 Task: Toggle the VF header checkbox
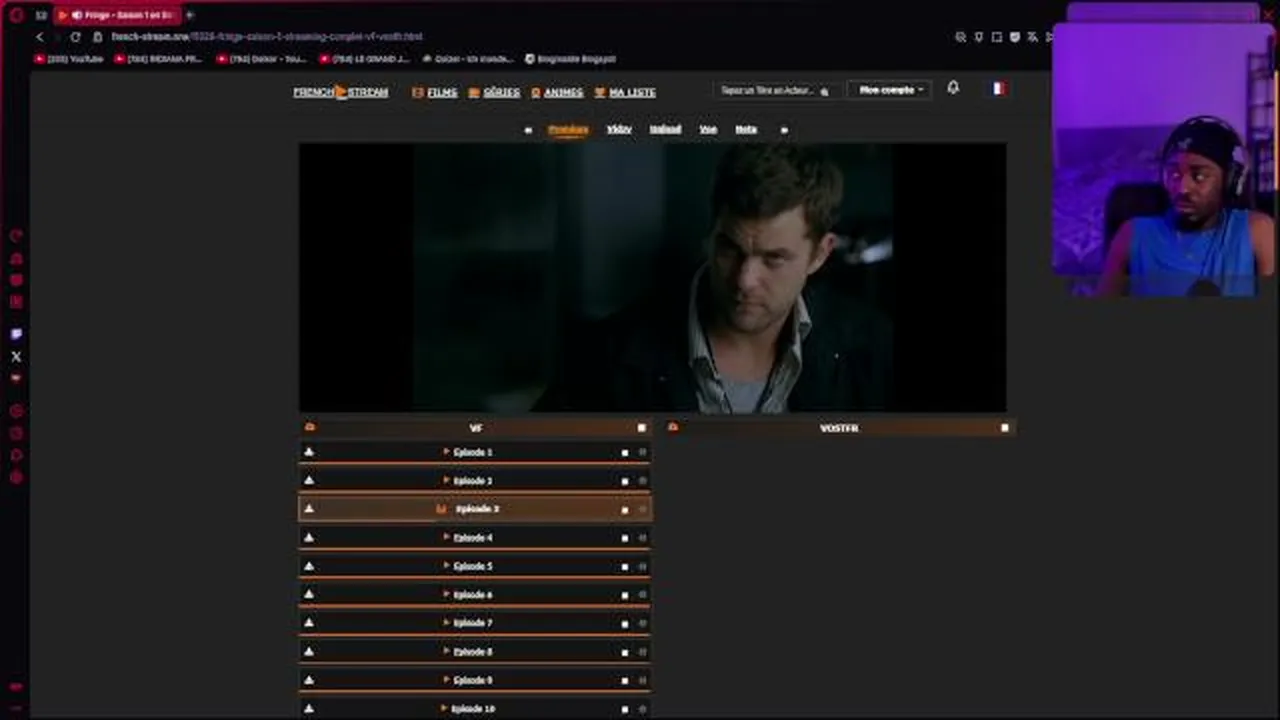(642, 428)
